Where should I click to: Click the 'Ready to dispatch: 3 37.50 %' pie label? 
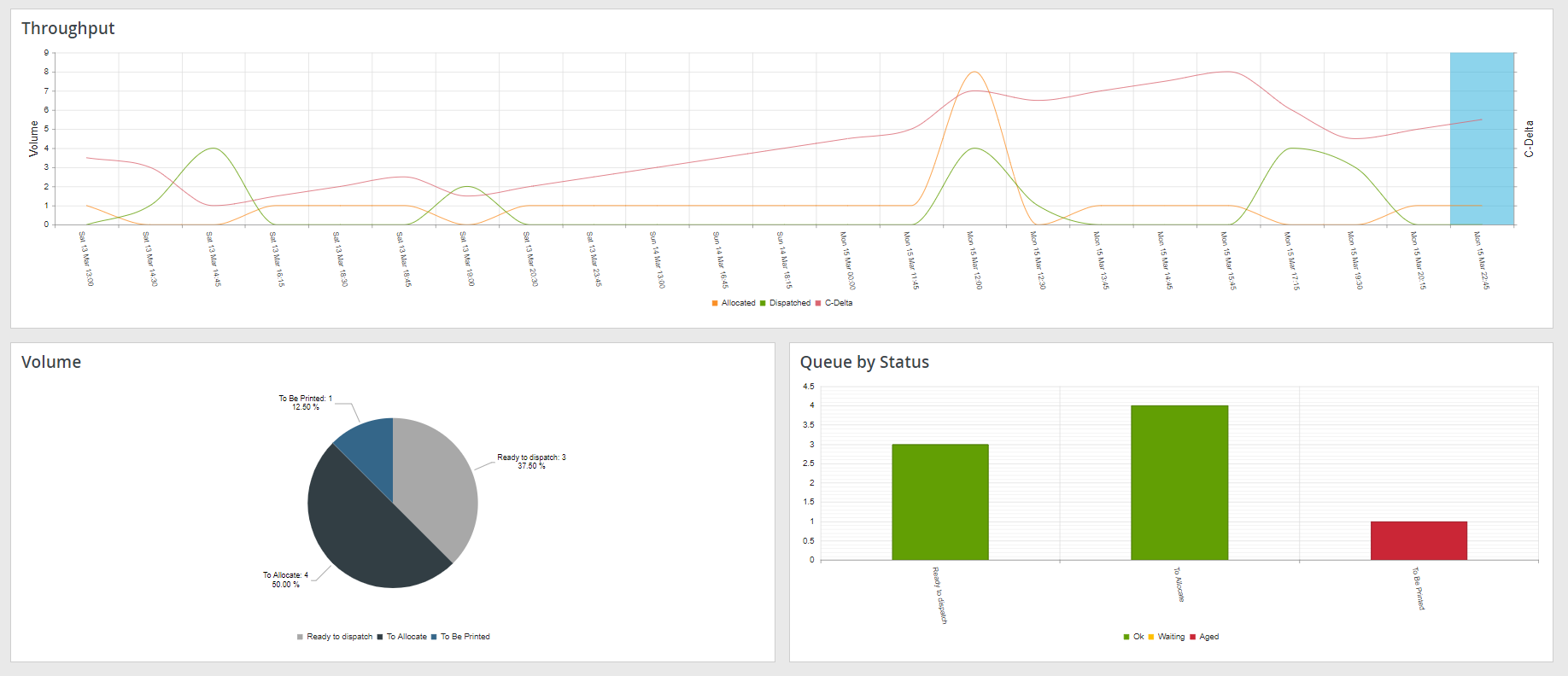pyautogui.click(x=531, y=462)
